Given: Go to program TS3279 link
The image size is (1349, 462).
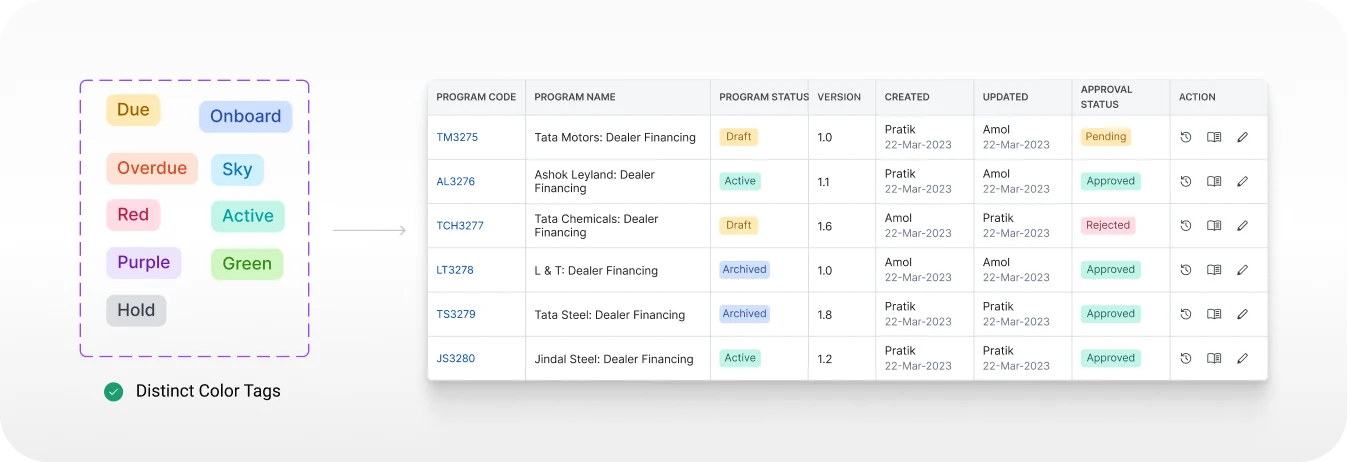Looking at the screenshot, I should click(x=456, y=314).
